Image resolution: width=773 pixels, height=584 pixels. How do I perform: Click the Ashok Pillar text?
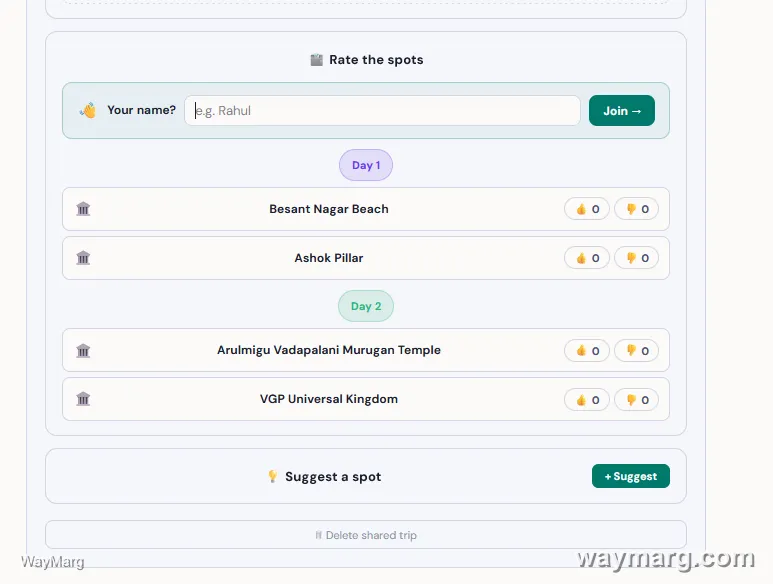(x=329, y=258)
